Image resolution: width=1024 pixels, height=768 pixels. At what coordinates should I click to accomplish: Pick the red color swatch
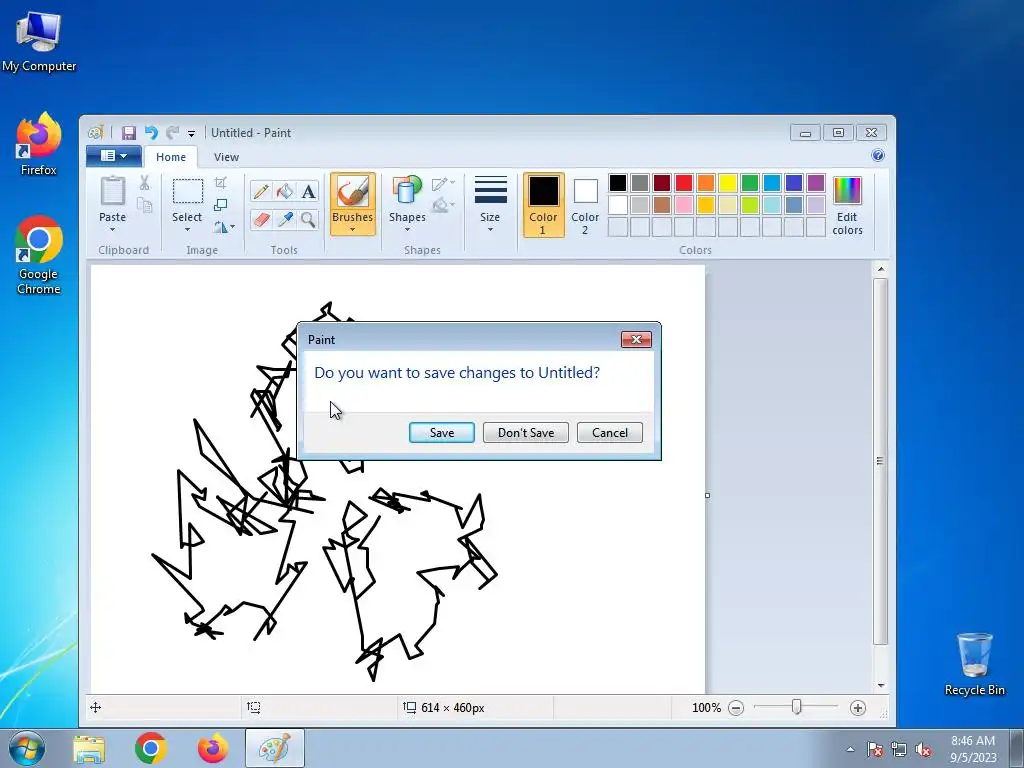coord(684,183)
